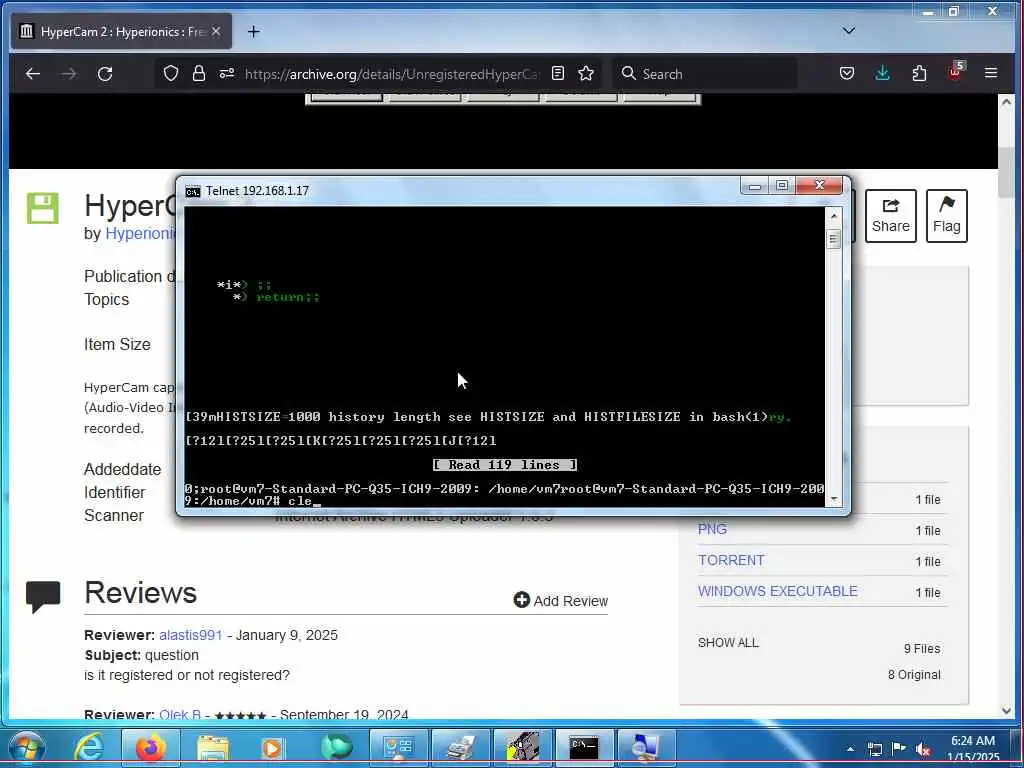Click Add Review link
1024x768 pixels.
tap(560, 600)
